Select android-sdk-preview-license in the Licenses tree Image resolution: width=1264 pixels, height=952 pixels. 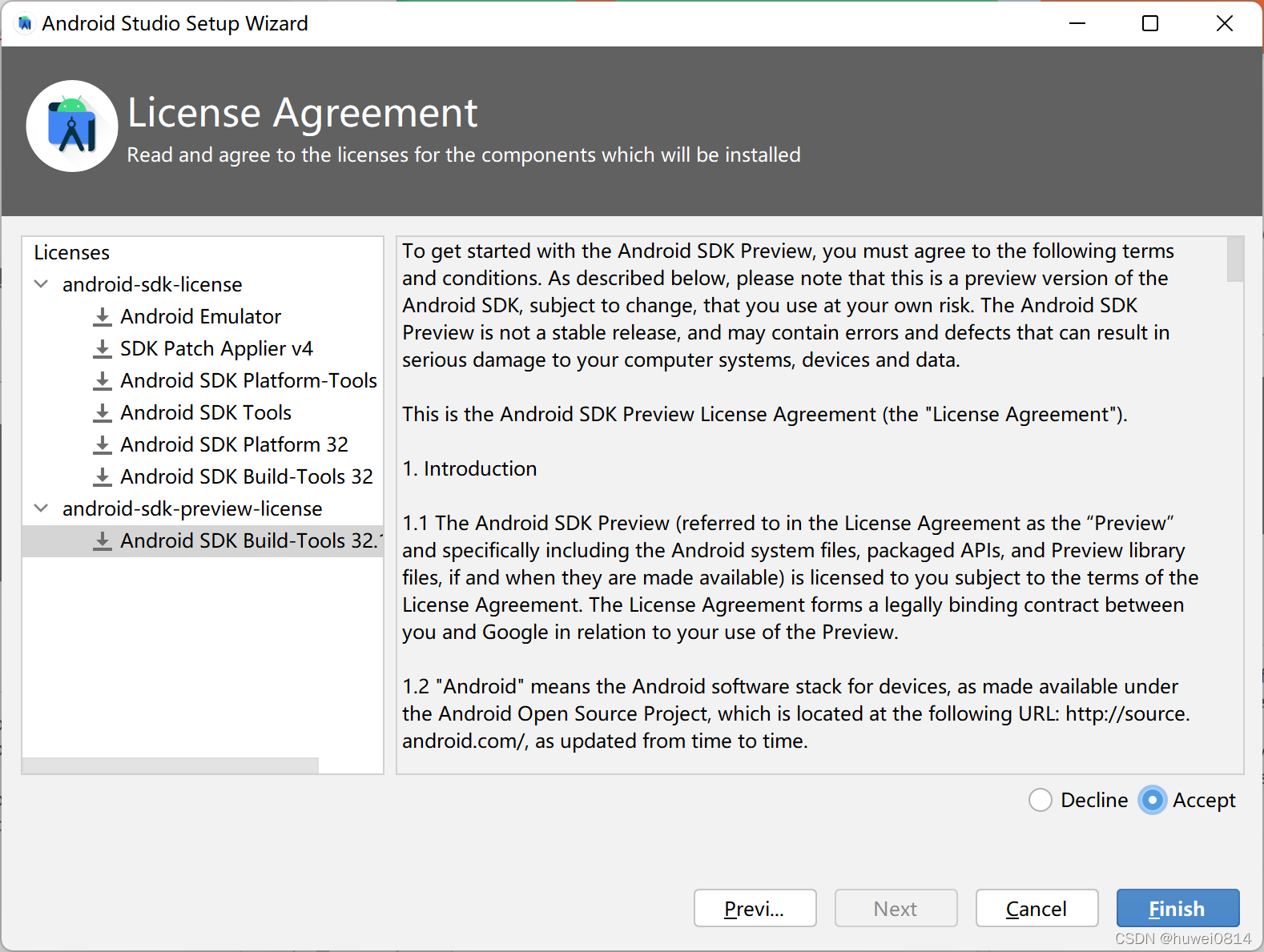[192, 508]
